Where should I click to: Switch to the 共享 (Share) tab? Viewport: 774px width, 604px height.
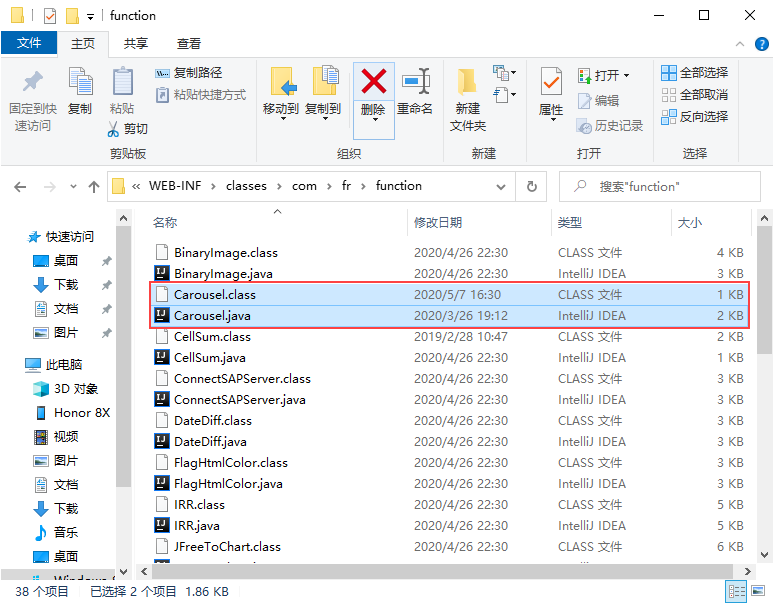tap(136, 43)
